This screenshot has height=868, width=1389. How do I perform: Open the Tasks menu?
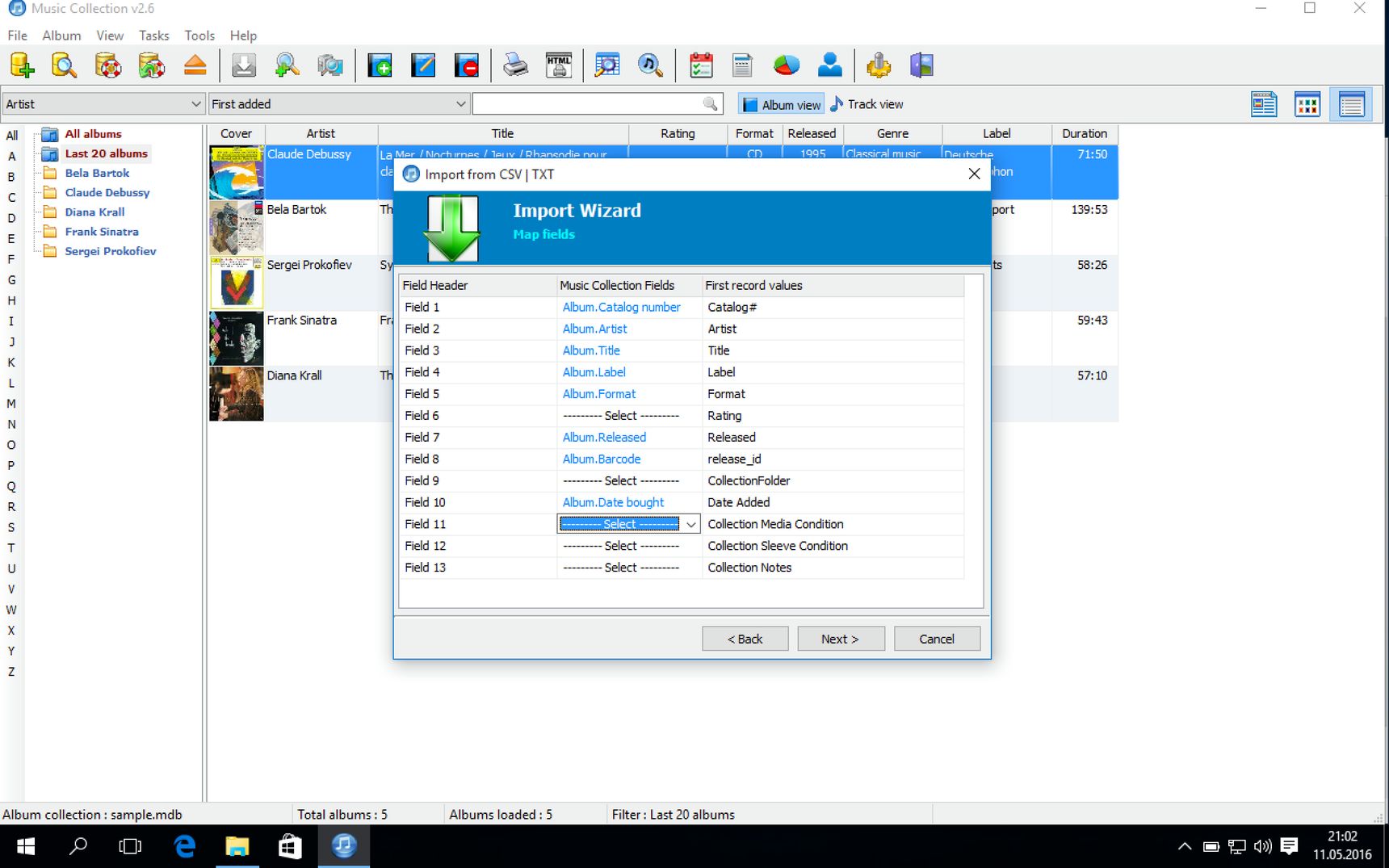[x=153, y=36]
